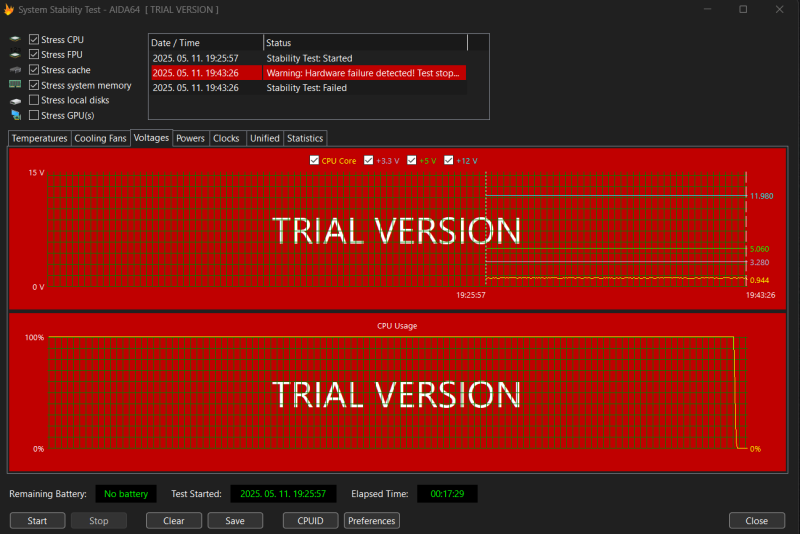Click the 19:25:57 time label under voltage graph

(471, 295)
